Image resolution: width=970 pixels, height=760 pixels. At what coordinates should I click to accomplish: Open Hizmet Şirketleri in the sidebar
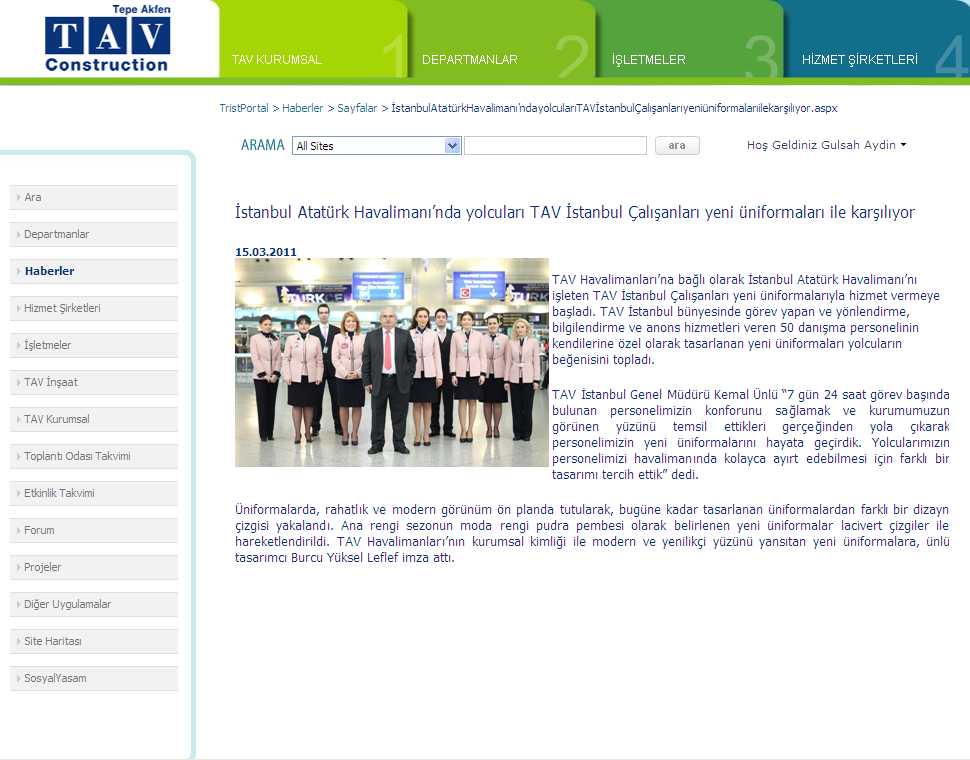pos(94,308)
